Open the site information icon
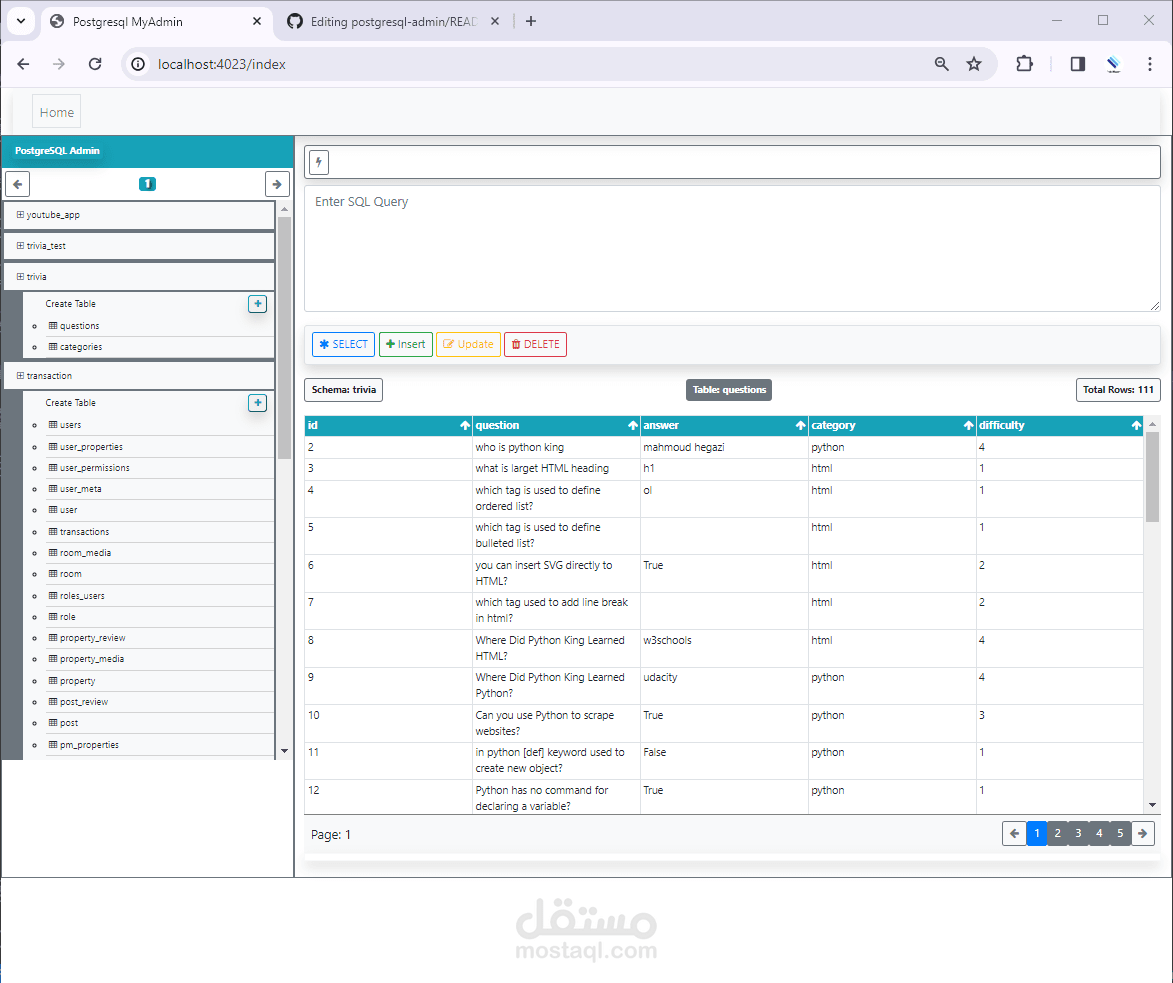 (138, 64)
